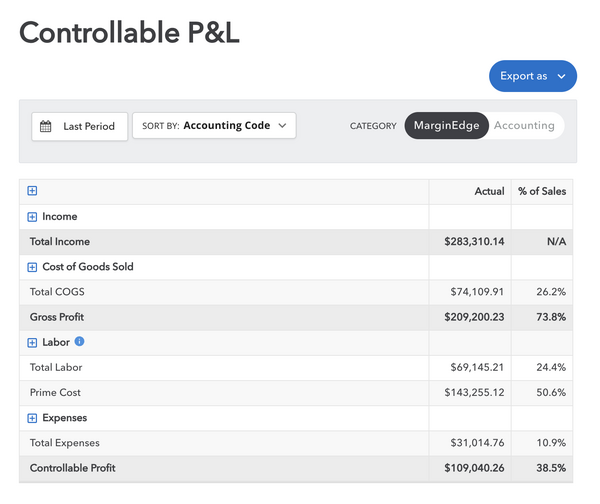The width and height of the screenshot is (600, 504).
Task: Open the Sort By Accounting Code dropdown
Action: coord(214,126)
